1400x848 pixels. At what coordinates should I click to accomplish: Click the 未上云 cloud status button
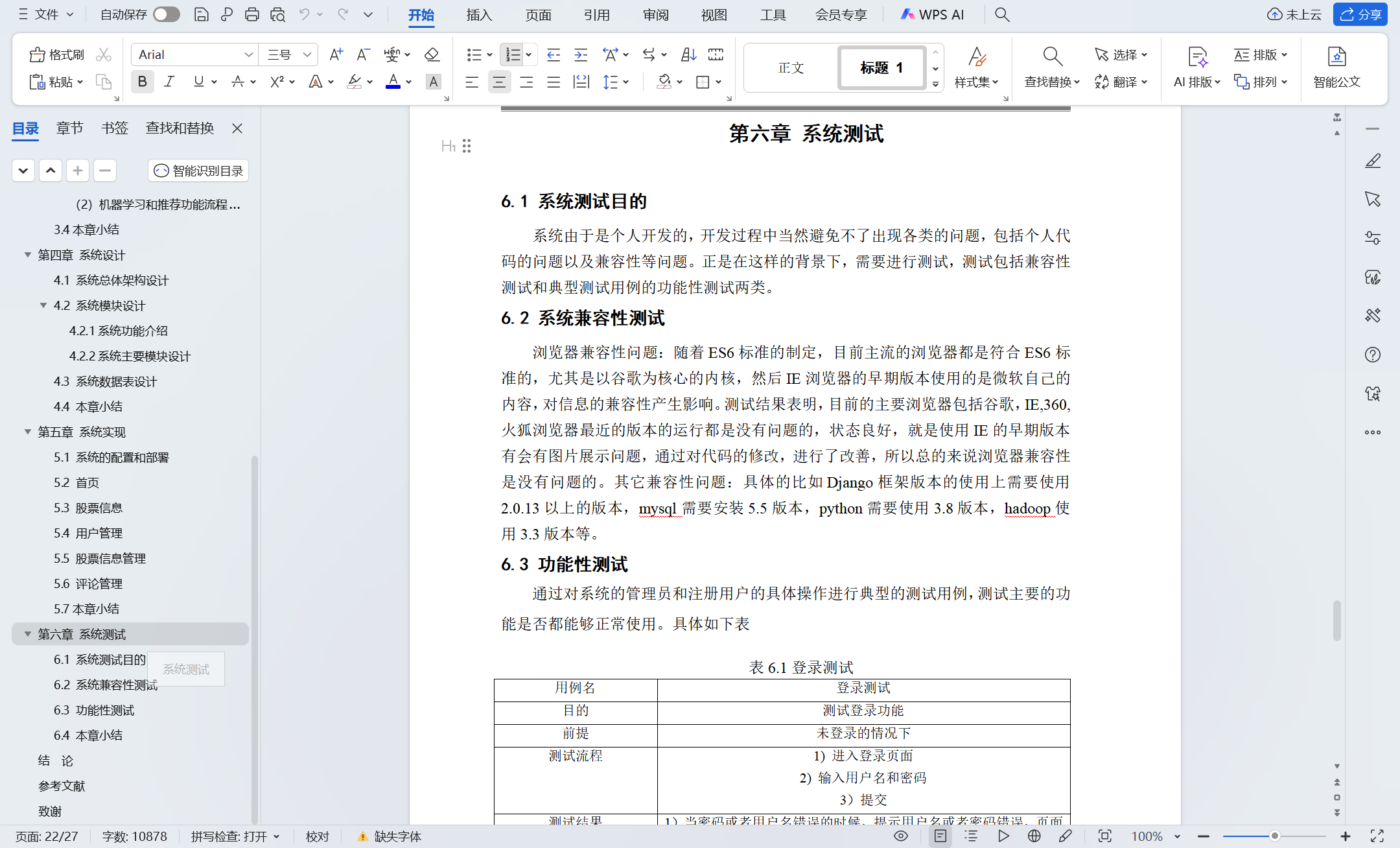pos(1294,14)
